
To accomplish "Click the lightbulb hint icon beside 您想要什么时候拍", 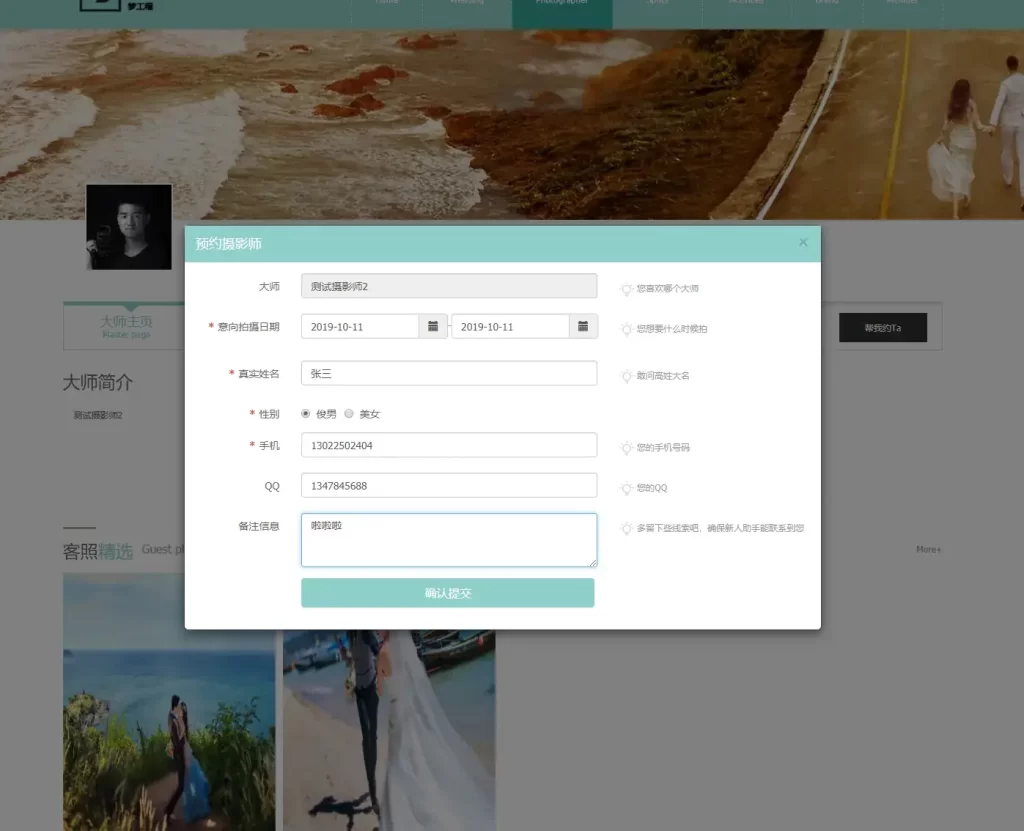I will tap(626, 329).
